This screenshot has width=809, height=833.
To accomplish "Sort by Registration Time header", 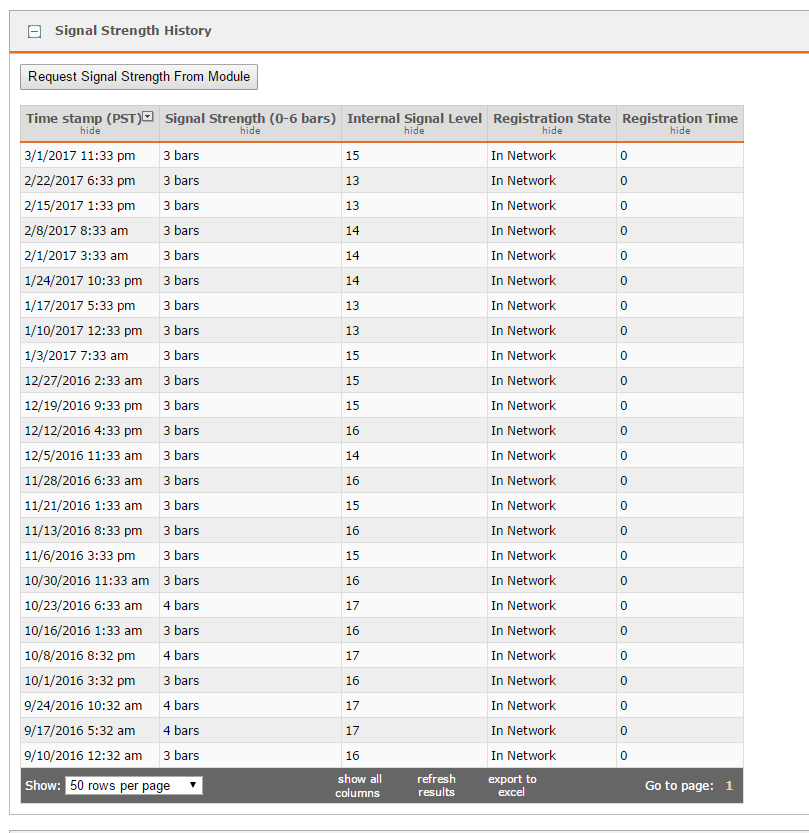I will coord(680,118).
